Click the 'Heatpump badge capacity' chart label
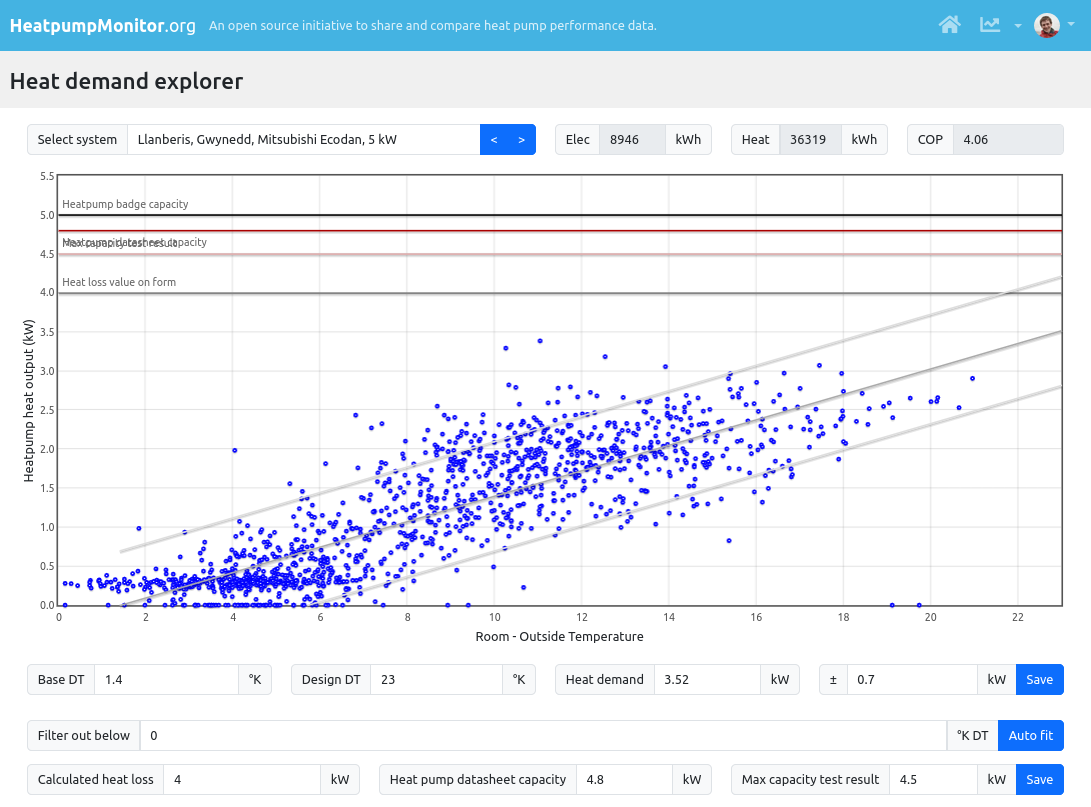Screen dimensions: 1091x807 125,204
